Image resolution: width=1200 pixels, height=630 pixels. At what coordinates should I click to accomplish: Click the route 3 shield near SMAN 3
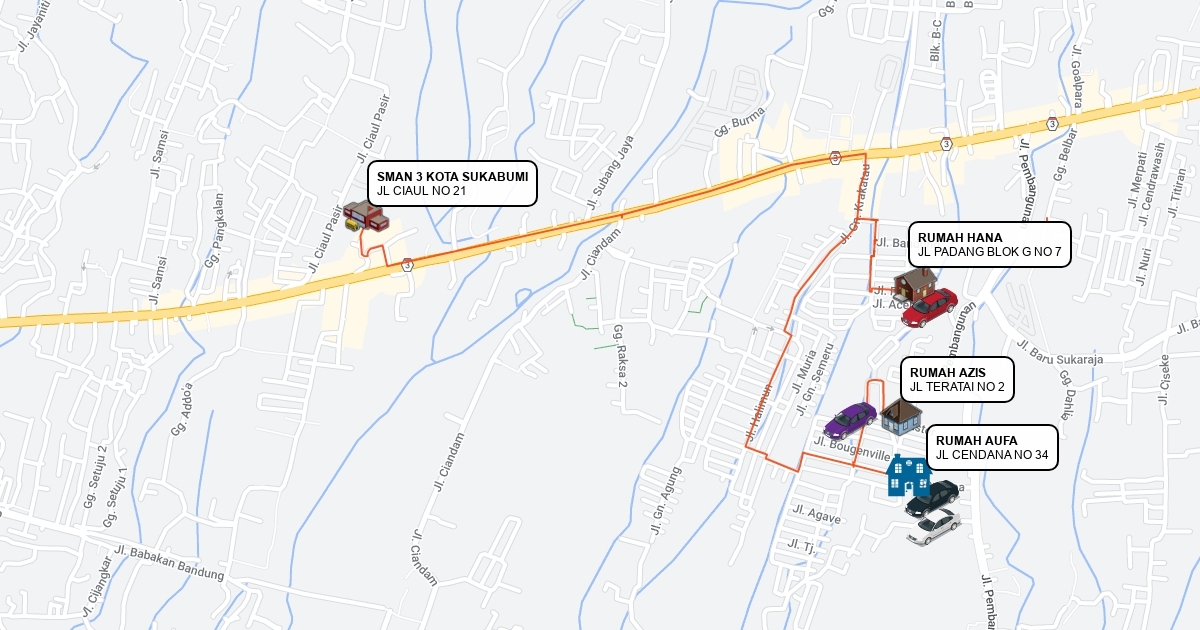pos(407,265)
